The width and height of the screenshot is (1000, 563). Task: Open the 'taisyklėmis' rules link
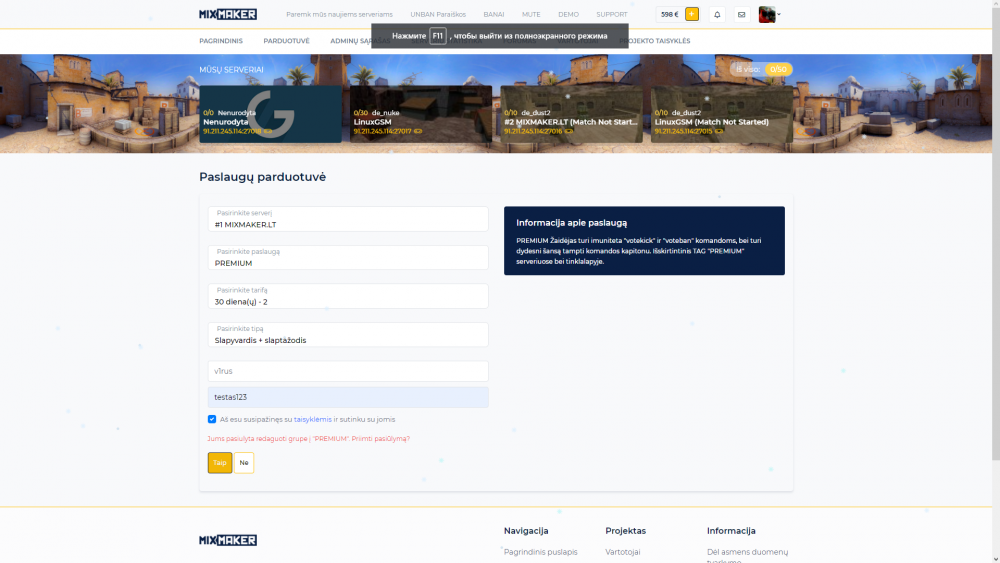point(312,420)
